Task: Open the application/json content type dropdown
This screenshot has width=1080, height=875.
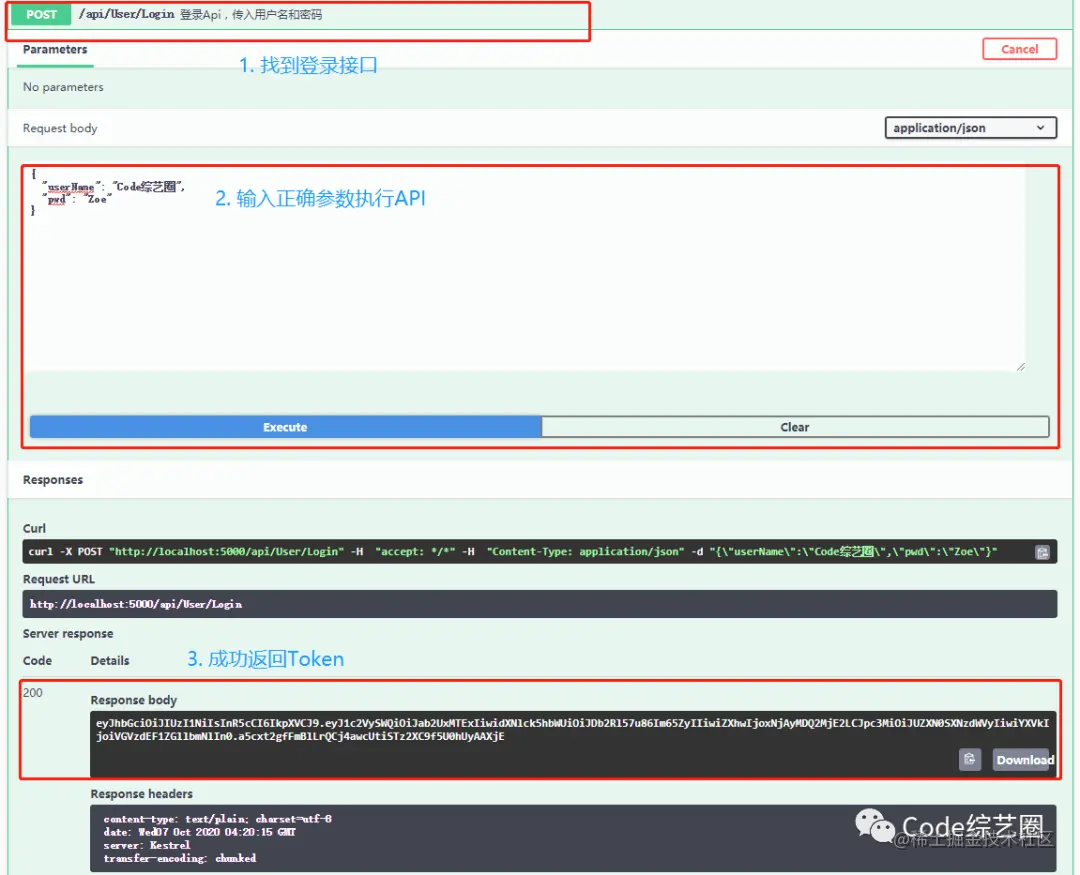Action: pos(970,127)
